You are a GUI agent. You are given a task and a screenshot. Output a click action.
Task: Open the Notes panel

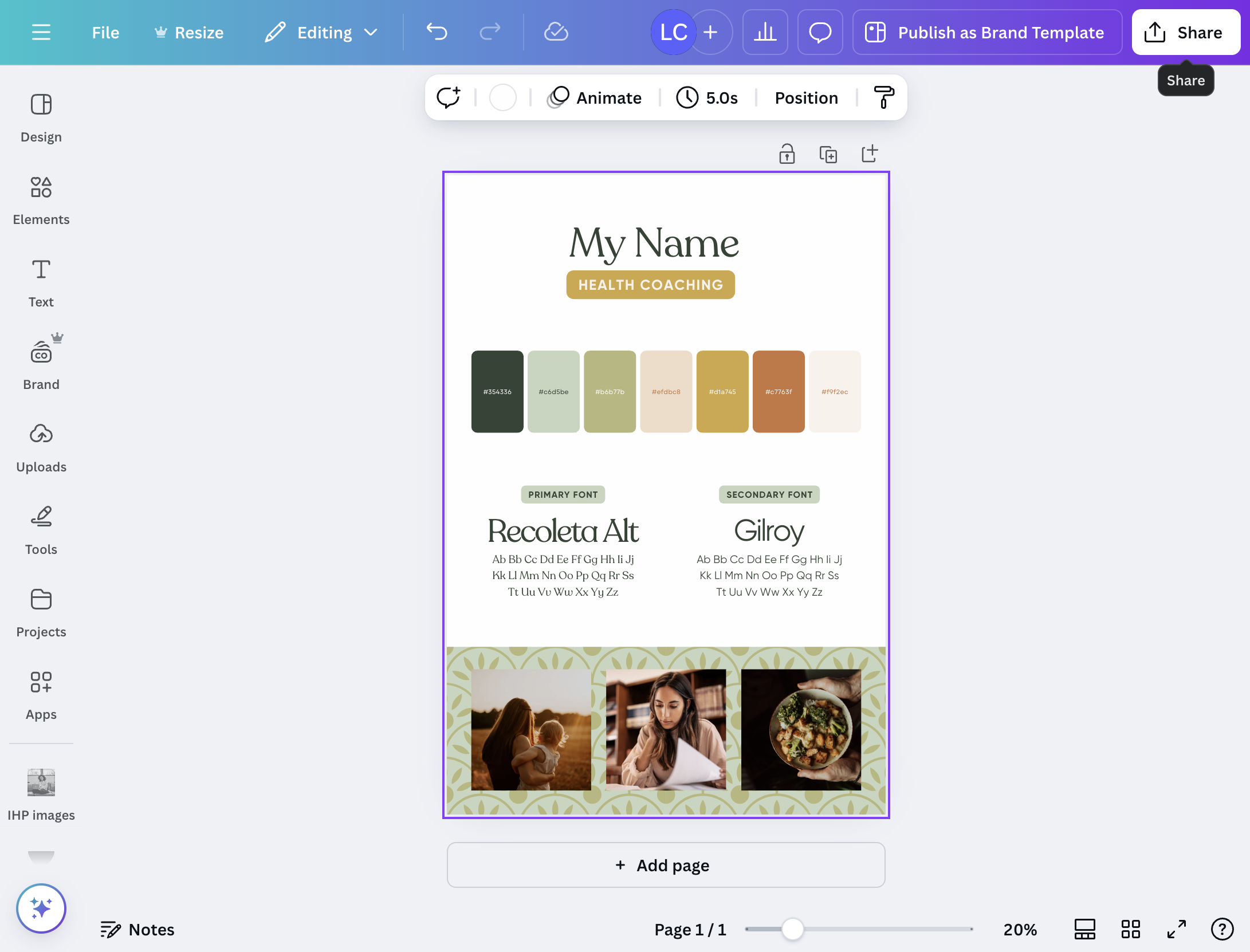pyautogui.click(x=137, y=929)
